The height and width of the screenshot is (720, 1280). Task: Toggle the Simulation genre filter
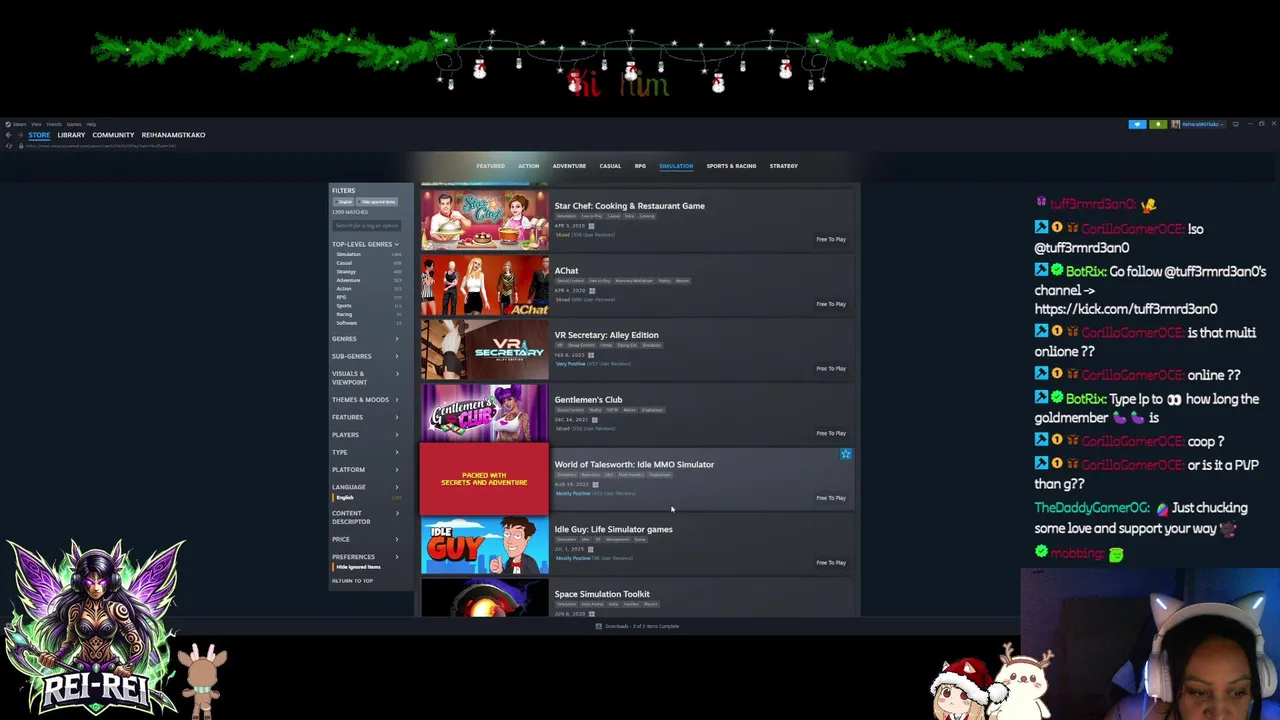[x=348, y=254]
